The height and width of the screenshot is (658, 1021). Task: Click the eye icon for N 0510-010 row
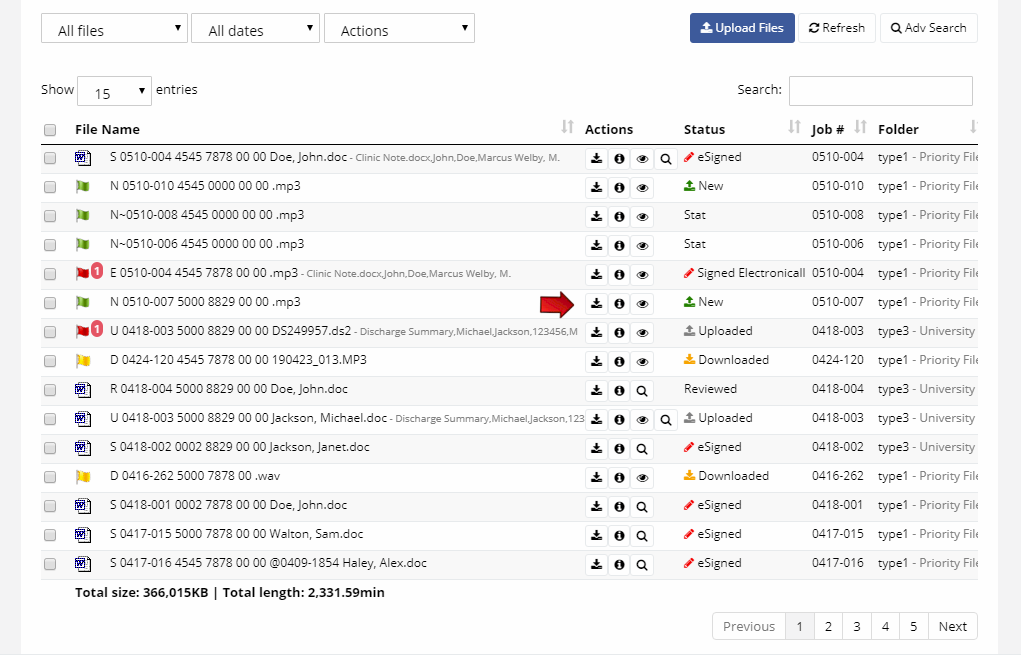point(642,187)
